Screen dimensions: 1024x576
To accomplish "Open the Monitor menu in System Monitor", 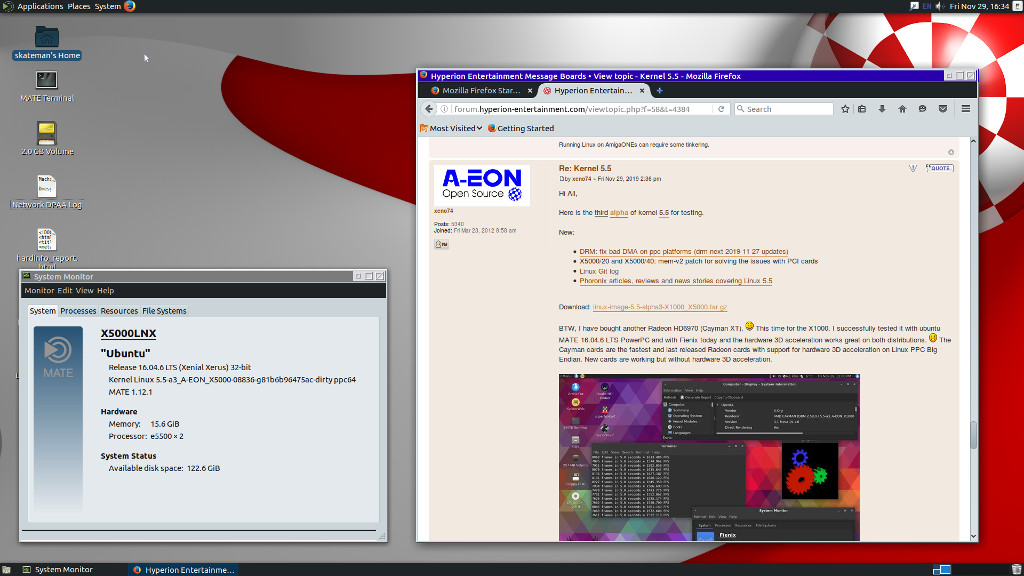I will click(39, 291).
